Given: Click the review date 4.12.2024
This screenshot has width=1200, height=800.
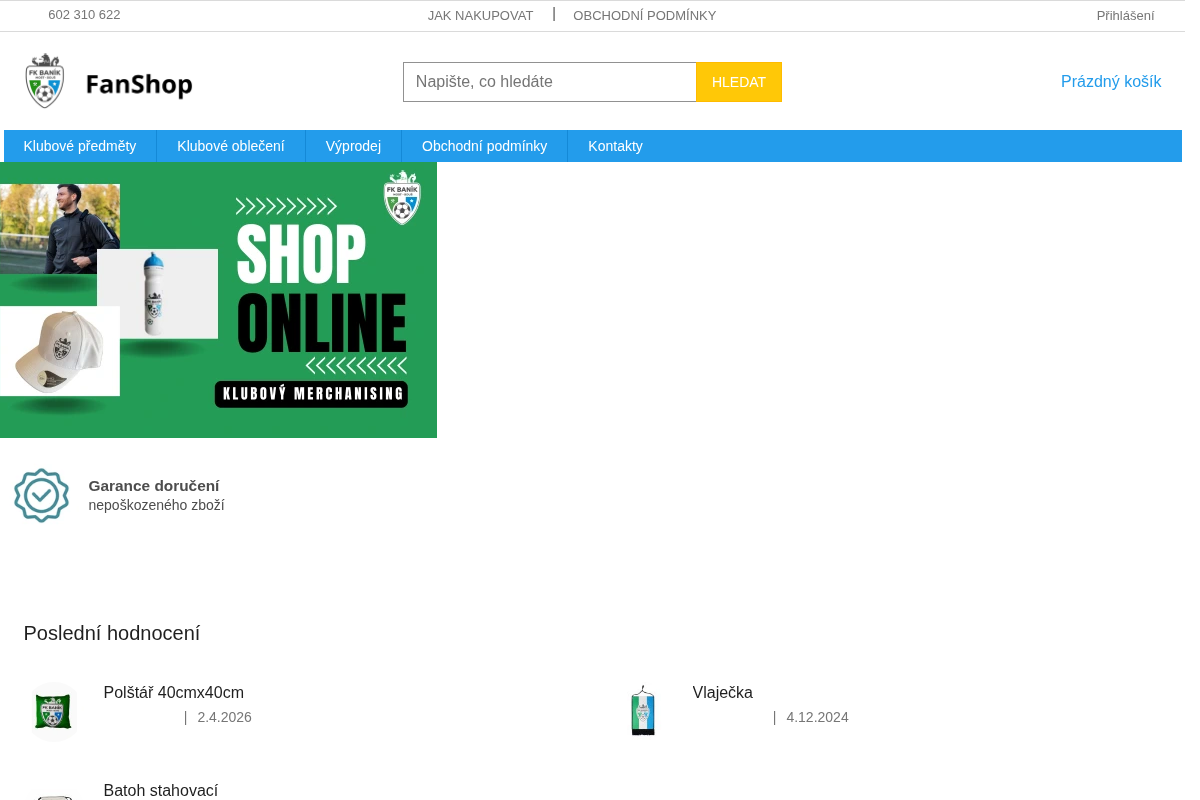Looking at the screenshot, I should [x=817, y=717].
